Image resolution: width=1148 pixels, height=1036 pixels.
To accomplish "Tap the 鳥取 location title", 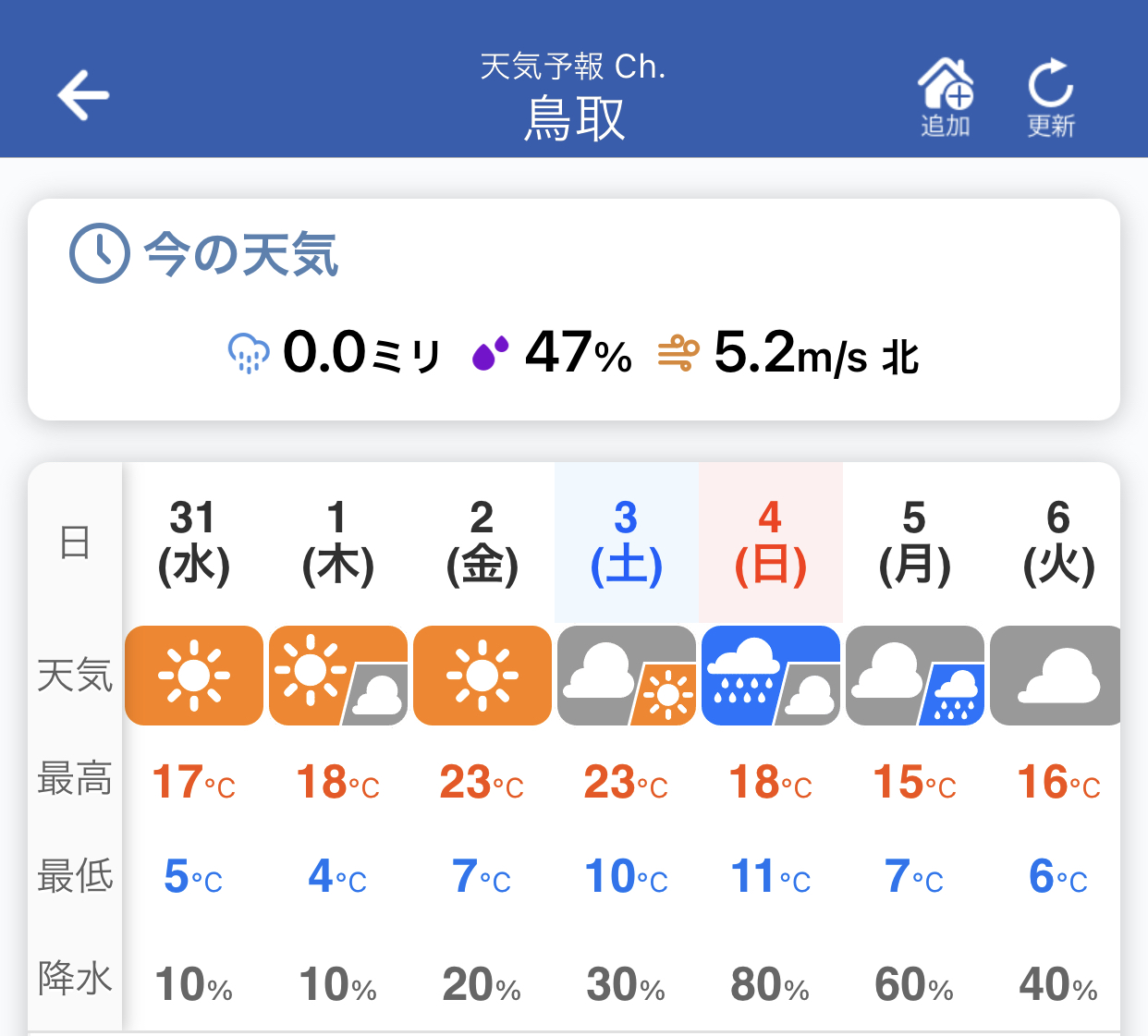I will click(x=574, y=119).
